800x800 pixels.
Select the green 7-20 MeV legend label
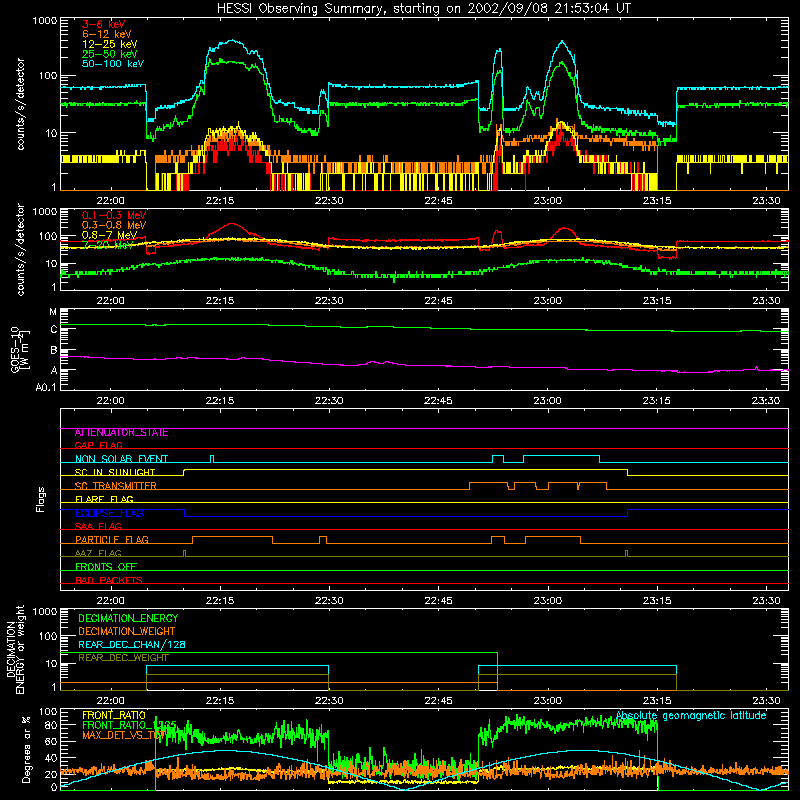pyautogui.click(x=108, y=245)
